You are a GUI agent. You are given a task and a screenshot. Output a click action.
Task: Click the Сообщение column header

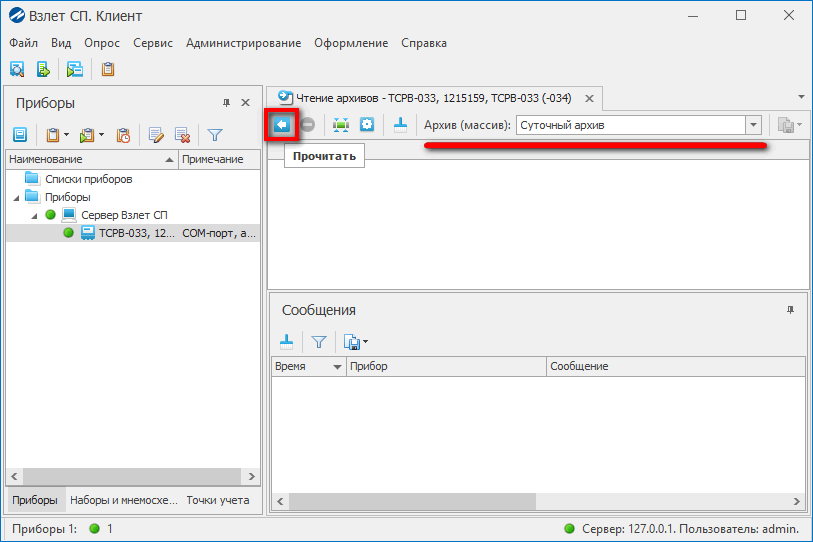676,366
